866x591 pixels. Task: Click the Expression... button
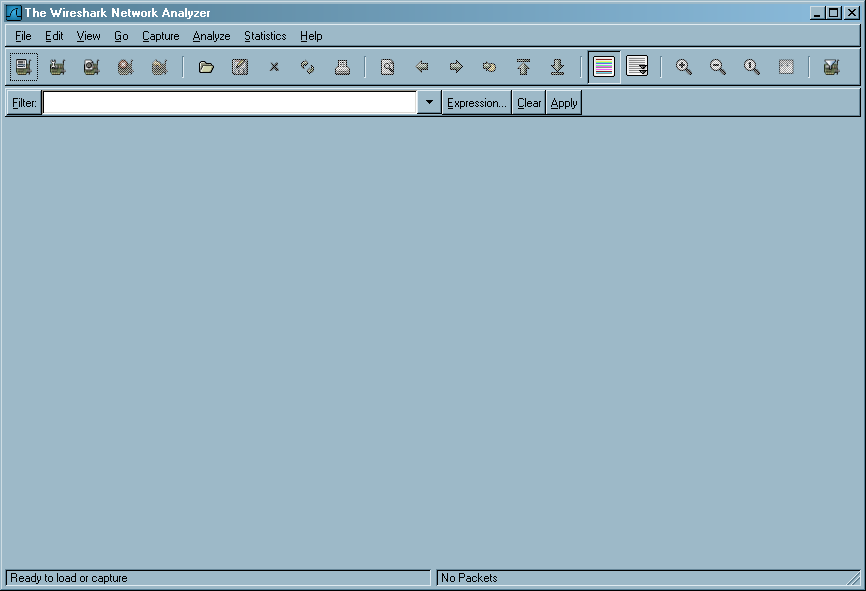point(477,103)
